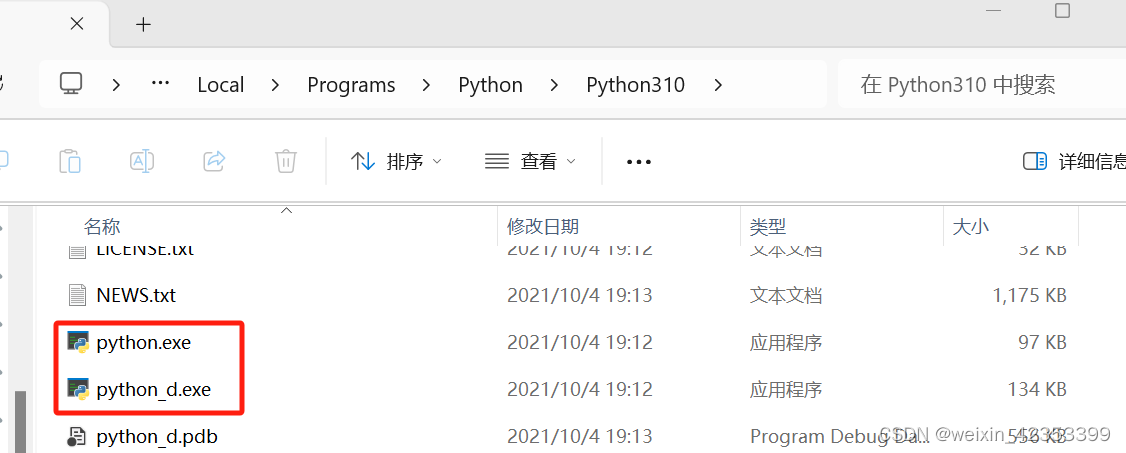Sort by 类型 column header
Screen dimensions: 1126x453
[x=768, y=227]
